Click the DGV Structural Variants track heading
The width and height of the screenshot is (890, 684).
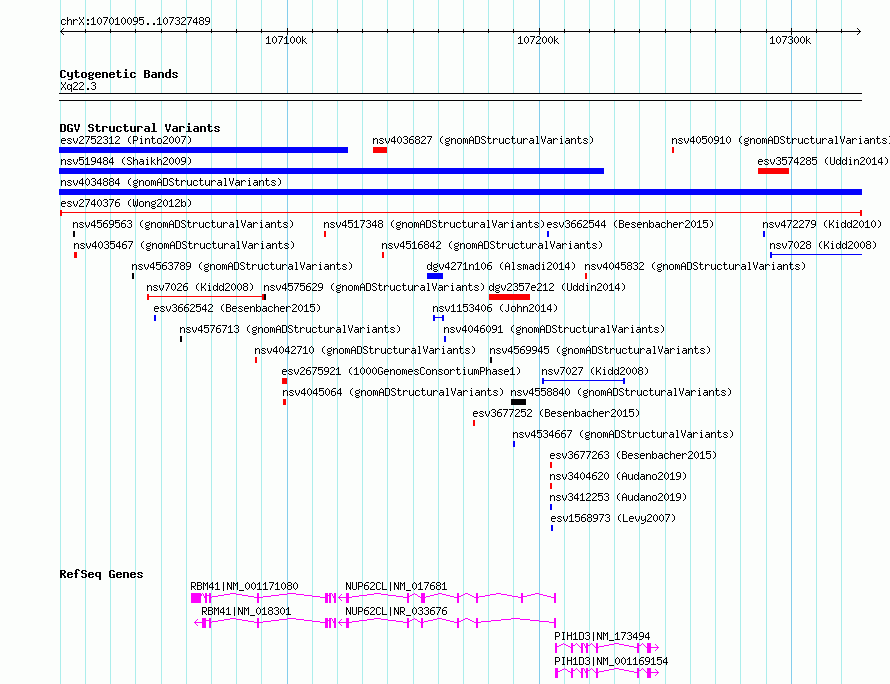140,128
